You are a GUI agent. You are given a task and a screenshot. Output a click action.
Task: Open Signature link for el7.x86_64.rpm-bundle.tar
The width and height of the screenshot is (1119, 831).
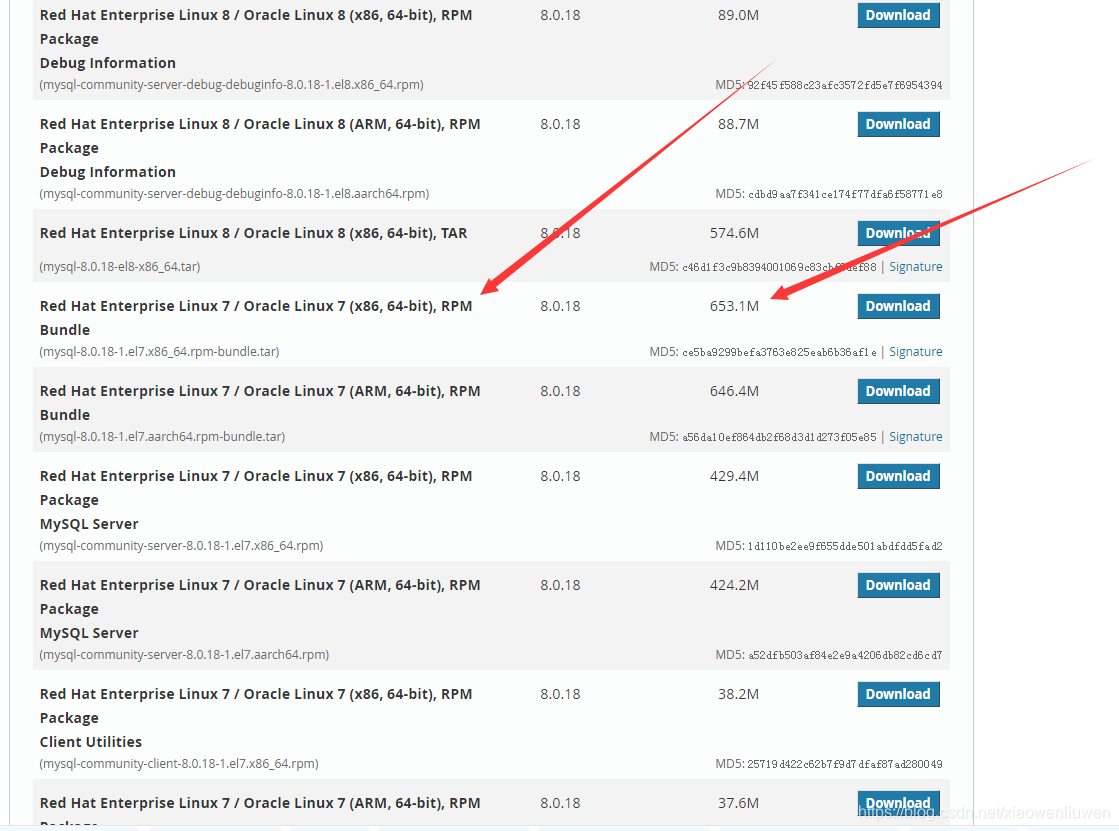pos(916,352)
